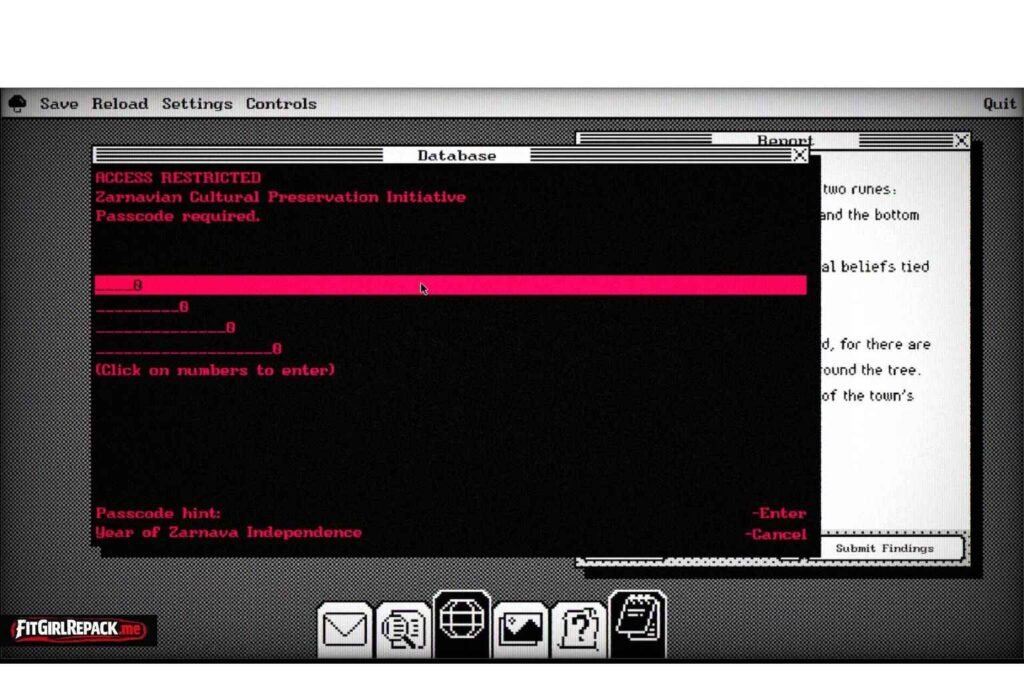The width and height of the screenshot is (1024, 683).
Task: Click the first passcode digit row
Action: (x=138, y=286)
